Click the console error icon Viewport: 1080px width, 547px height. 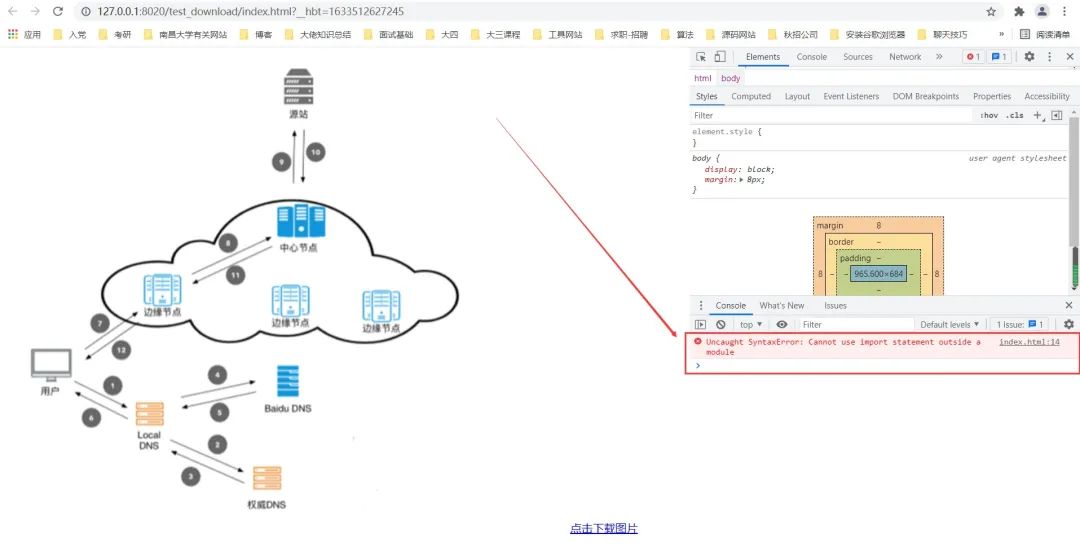pos(698,342)
